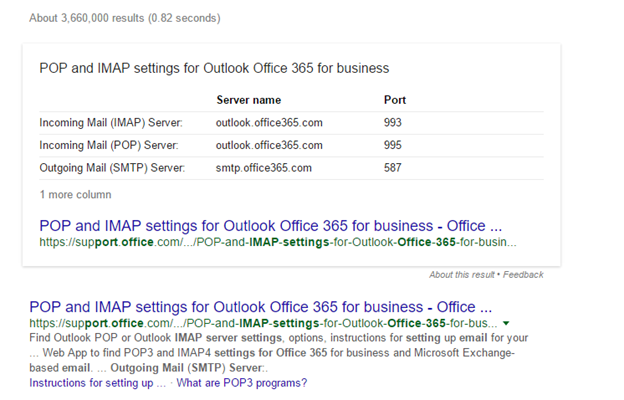The image size is (624, 400).
Task: Click the 'Outgoing Mail (SMTP) Server:' row label
Action: point(112,168)
